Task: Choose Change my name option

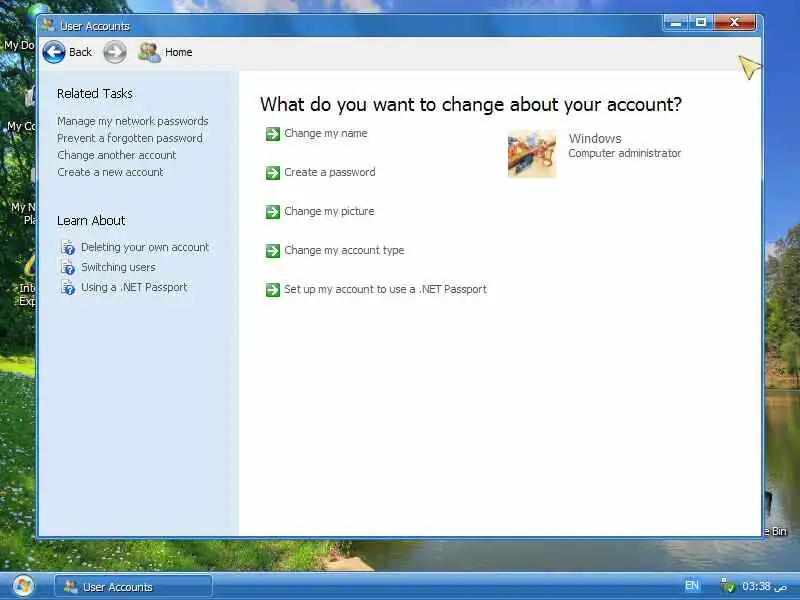Action: [326, 134]
